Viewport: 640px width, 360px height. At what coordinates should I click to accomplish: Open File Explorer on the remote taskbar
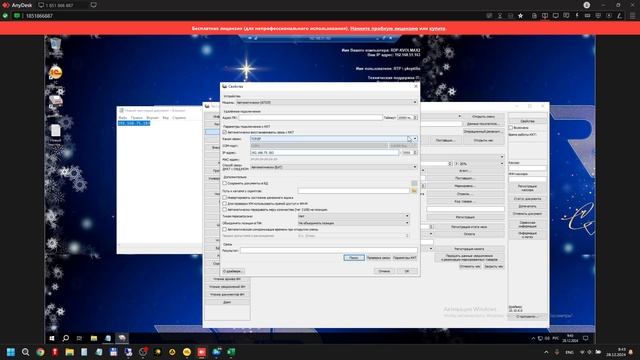[x=94, y=338]
